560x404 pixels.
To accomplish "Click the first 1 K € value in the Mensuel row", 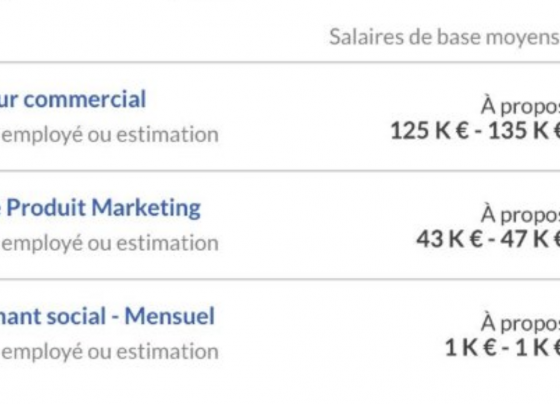I will point(471,347).
